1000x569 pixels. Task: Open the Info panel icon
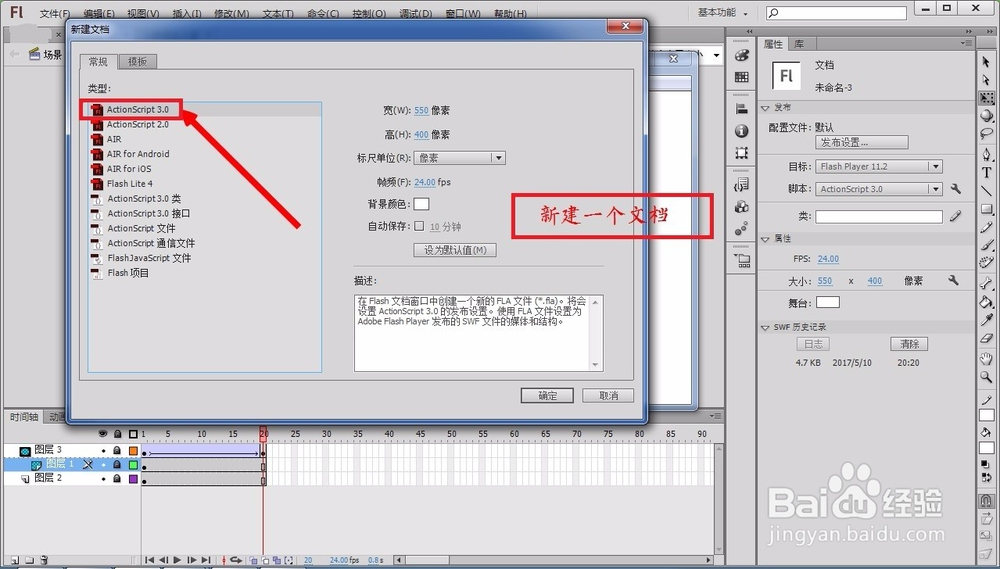[x=741, y=131]
